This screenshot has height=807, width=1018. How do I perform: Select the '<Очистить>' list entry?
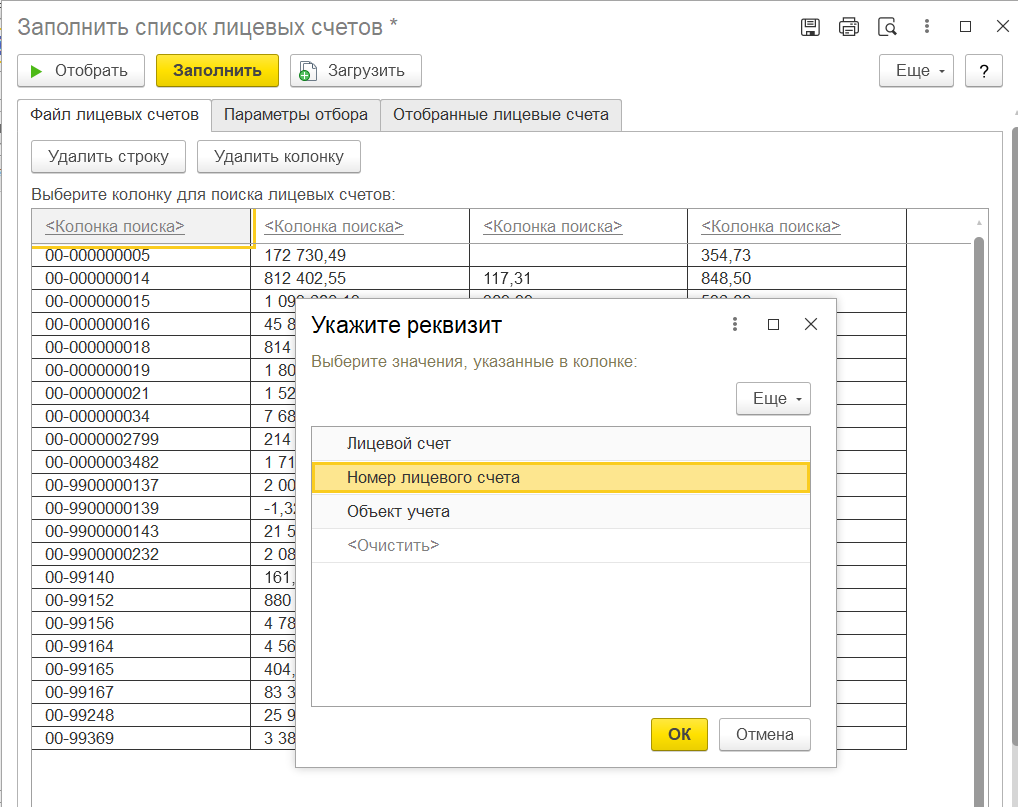click(x=392, y=545)
